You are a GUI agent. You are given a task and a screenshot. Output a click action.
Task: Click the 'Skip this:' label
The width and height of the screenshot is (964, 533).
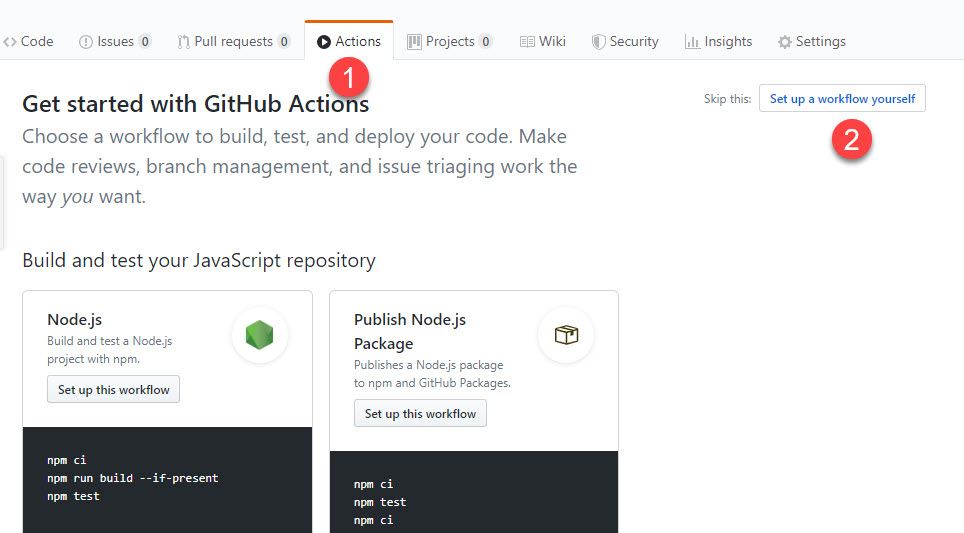(x=727, y=99)
